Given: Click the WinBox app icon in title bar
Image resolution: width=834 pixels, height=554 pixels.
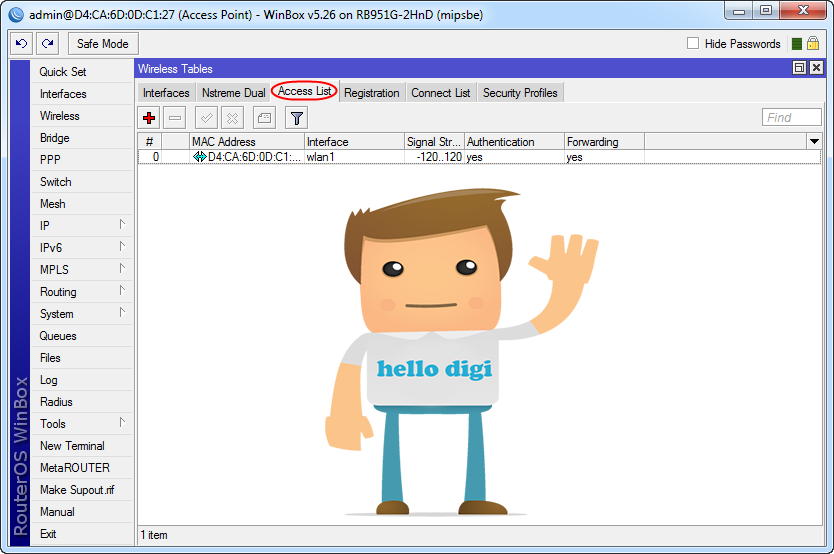Looking at the screenshot, I should coord(16,14).
